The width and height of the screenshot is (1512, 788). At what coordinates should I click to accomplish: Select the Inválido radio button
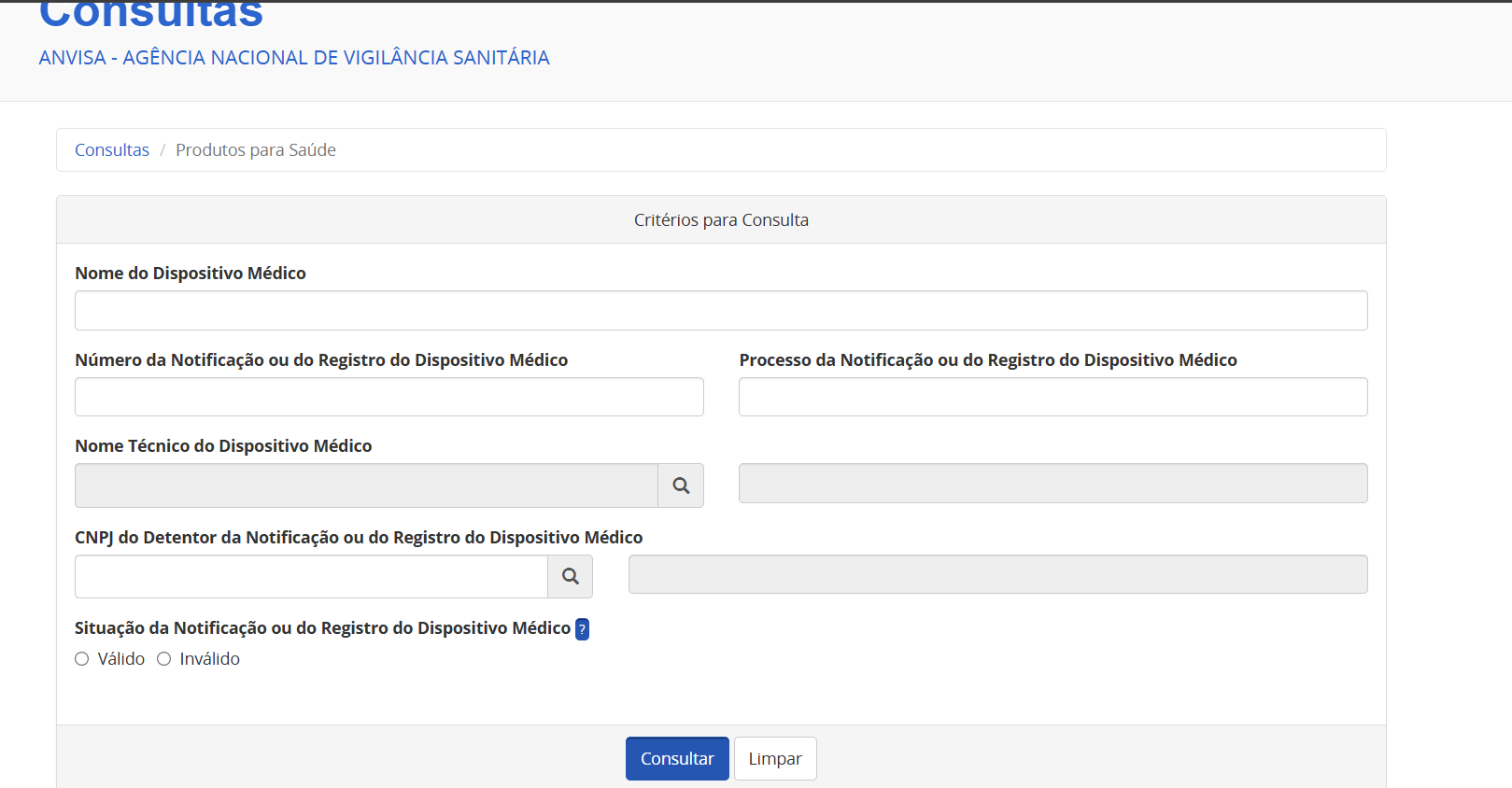point(164,659)
